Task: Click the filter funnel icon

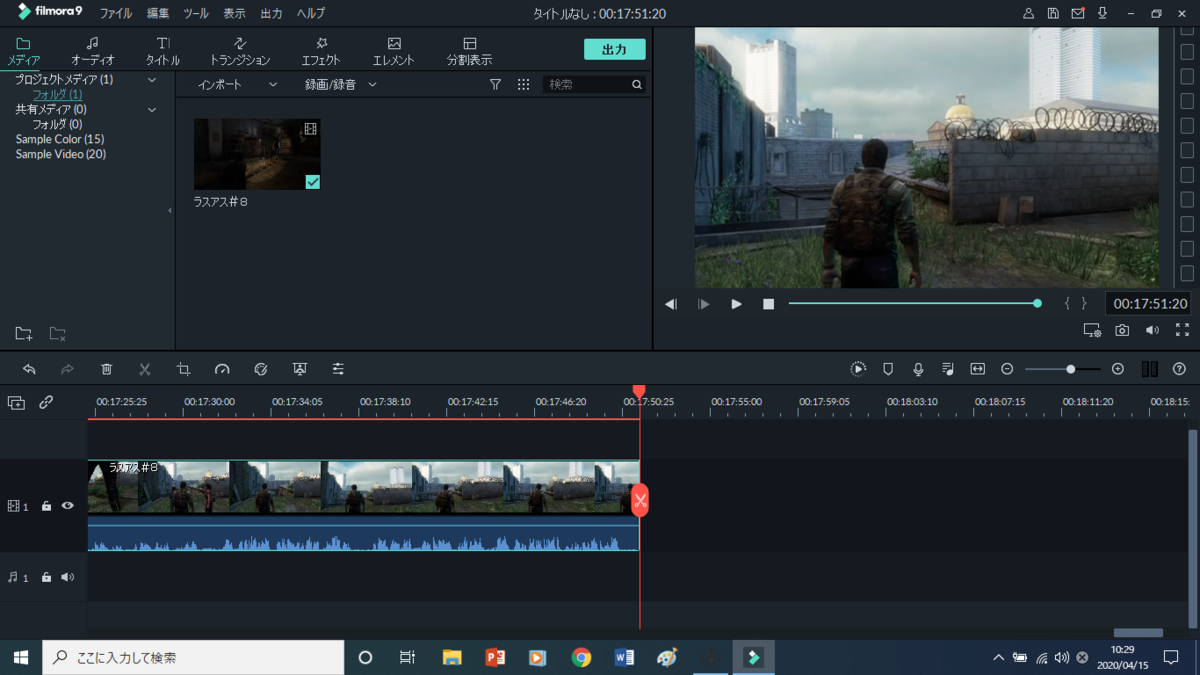Action: [495, 85]
